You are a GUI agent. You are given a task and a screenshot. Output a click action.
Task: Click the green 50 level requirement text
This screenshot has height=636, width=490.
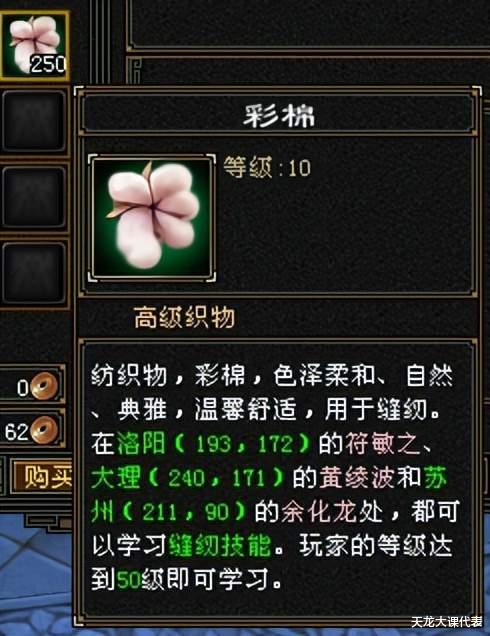point(128,580)
